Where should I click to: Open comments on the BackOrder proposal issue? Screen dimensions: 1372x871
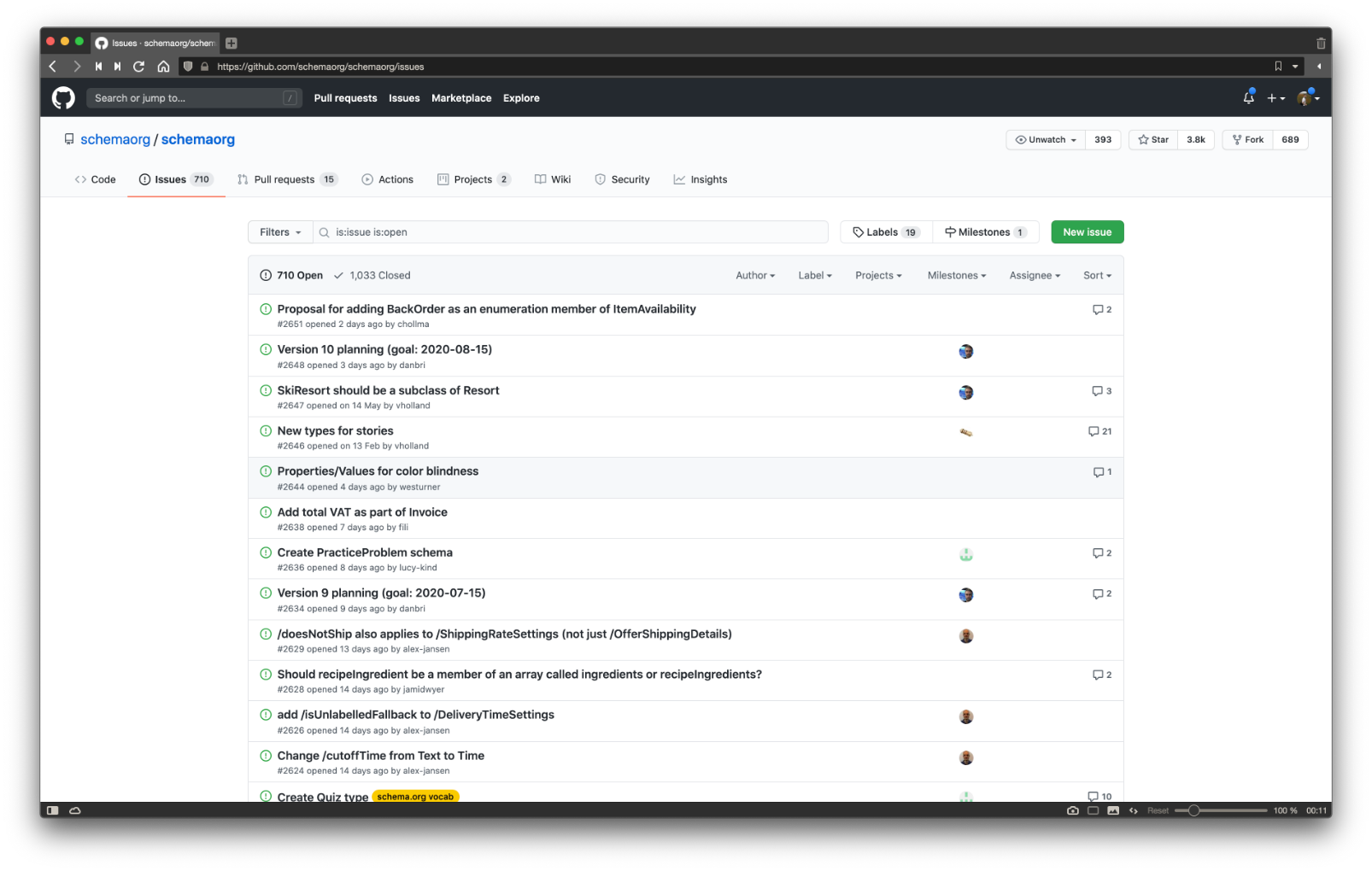coord(1102,309)
